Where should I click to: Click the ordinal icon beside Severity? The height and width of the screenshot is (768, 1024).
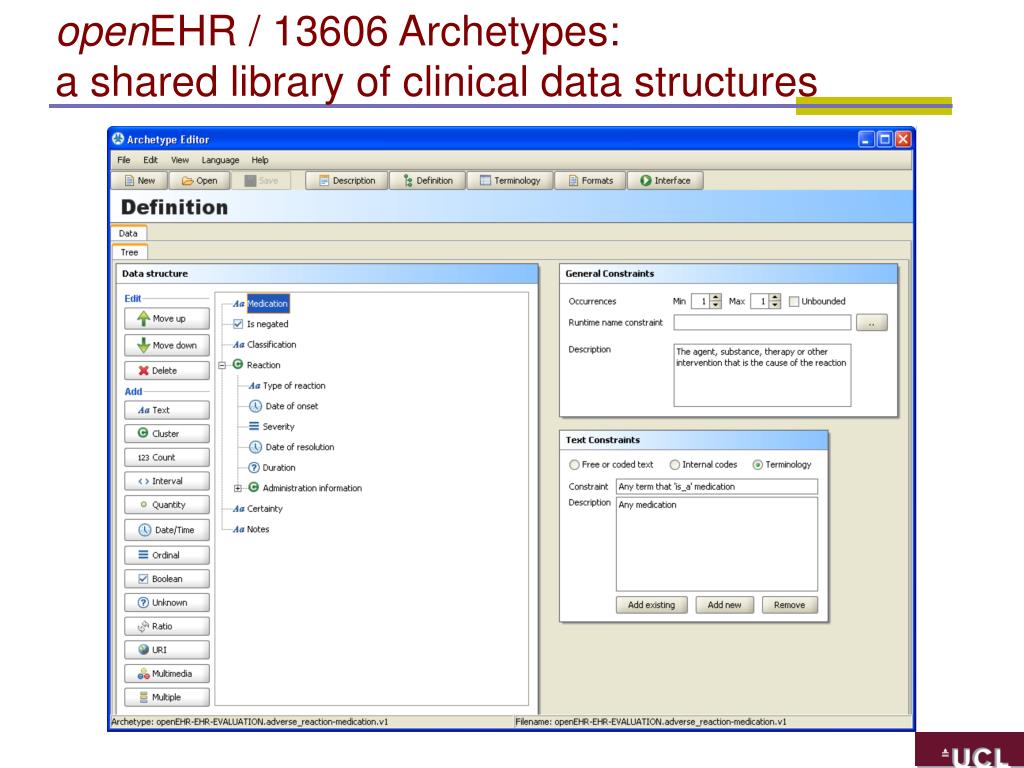254,426
